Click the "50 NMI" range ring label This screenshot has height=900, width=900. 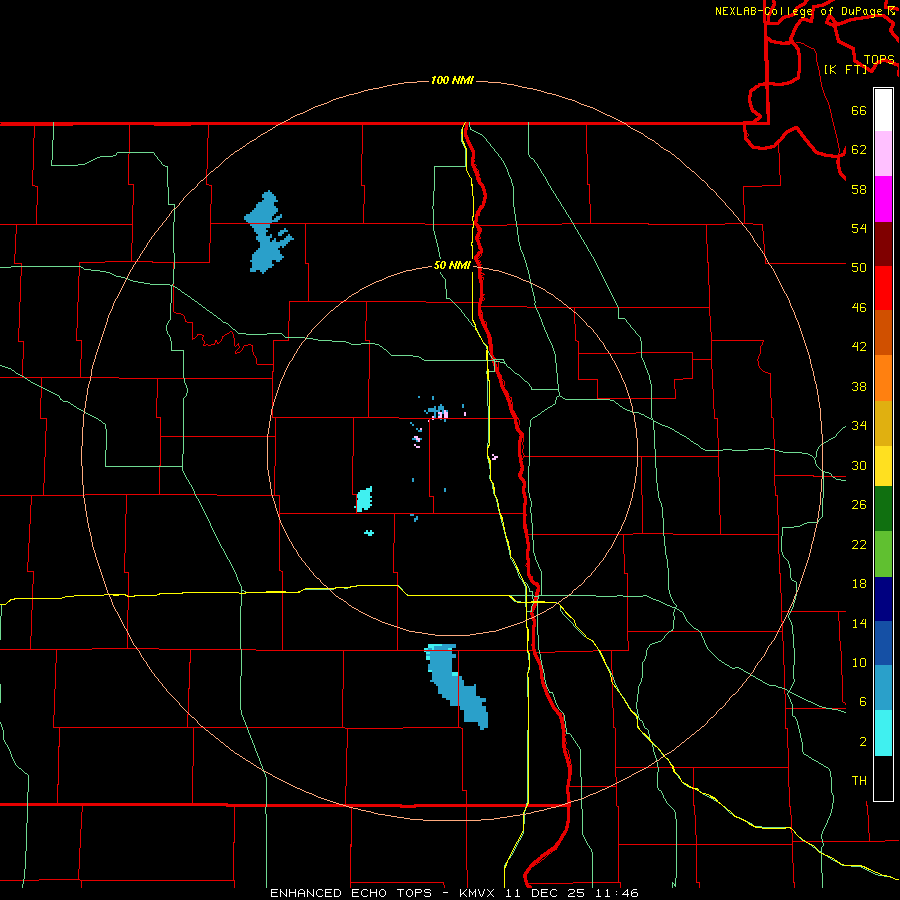click(x=452, y=265)
